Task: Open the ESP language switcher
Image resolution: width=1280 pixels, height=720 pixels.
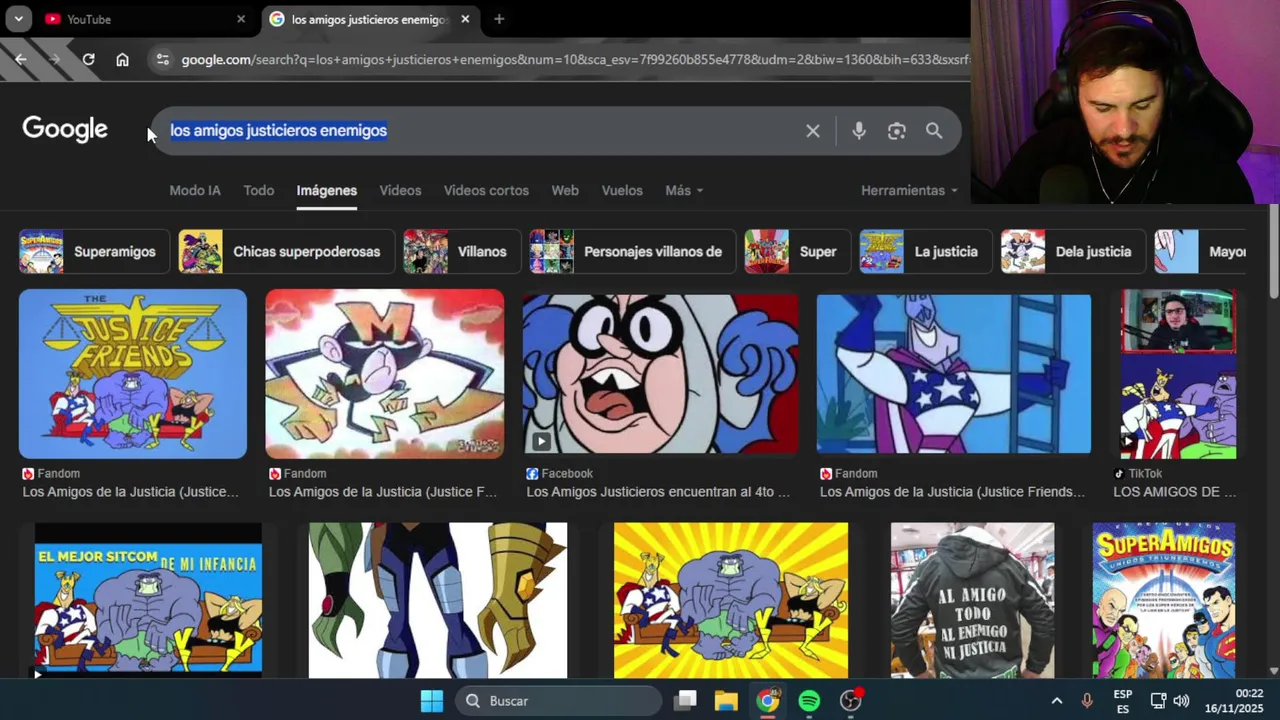Action: (1123, 701)
